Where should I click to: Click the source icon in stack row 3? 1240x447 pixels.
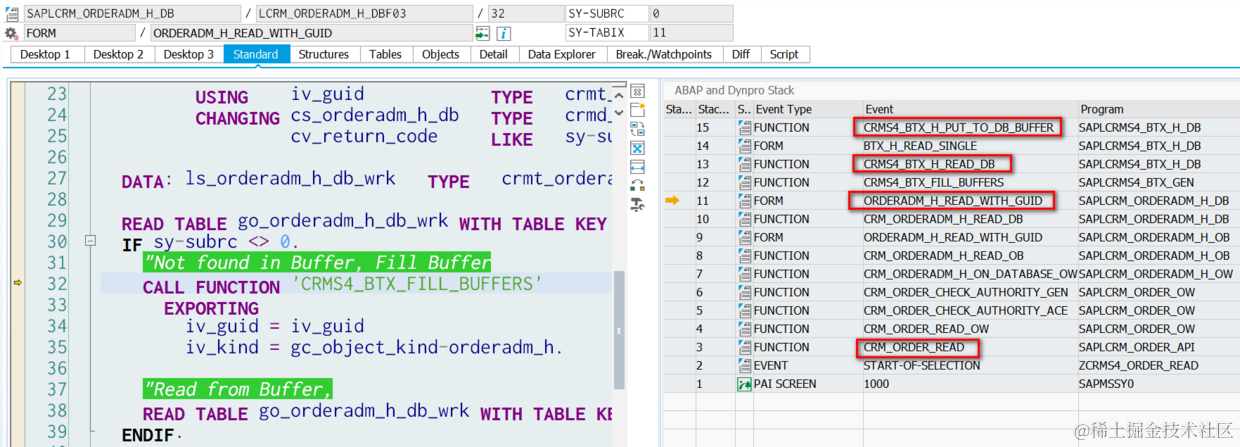coord(744,346)
